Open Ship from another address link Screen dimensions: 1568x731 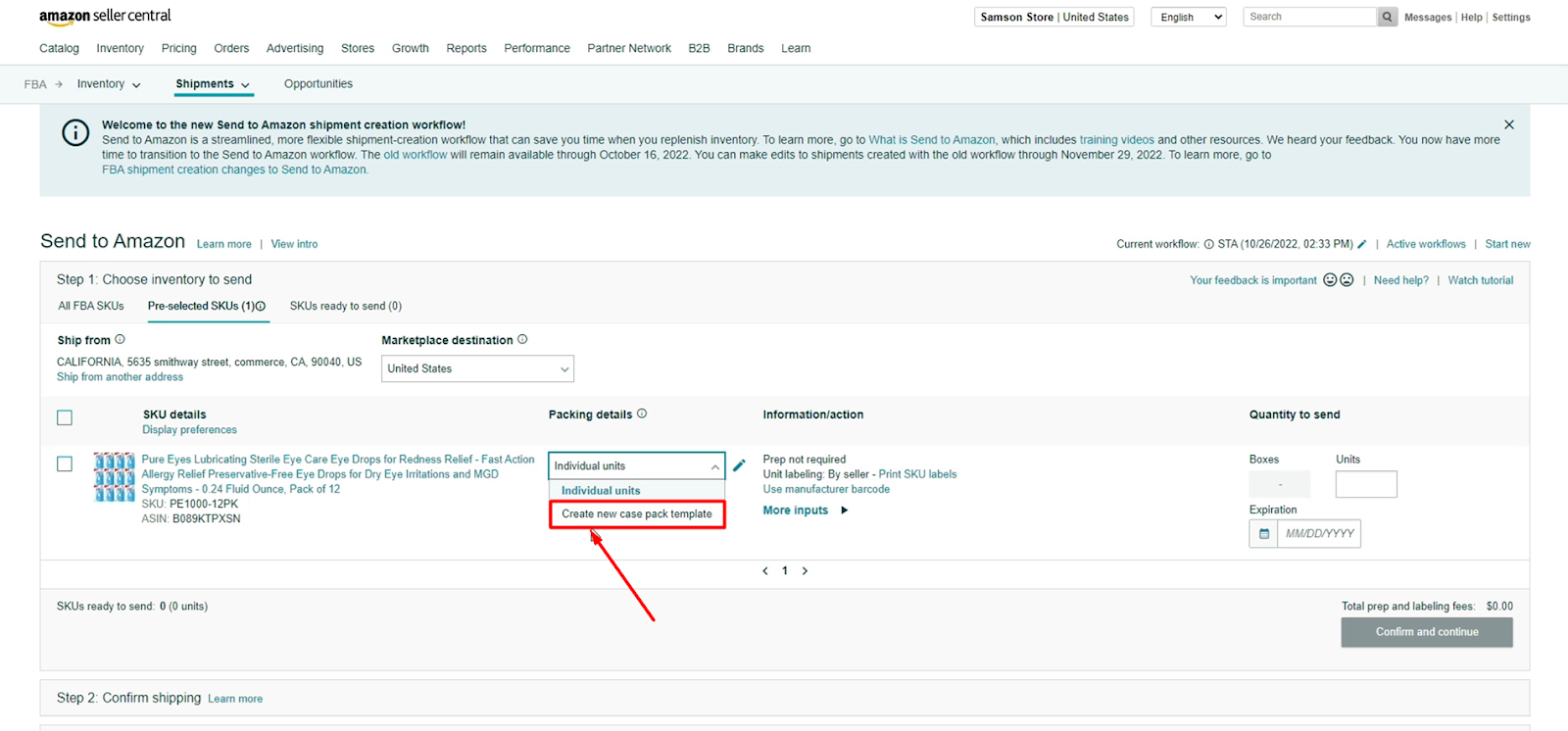pos(120,377)
